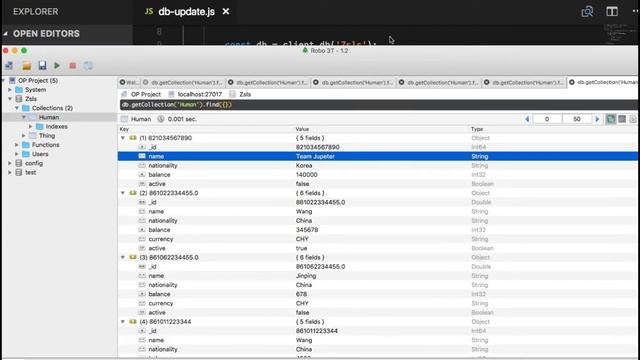Click the 'Zsls' breadcrumb above query
640x360 pixels.
(x=245, y=94)
